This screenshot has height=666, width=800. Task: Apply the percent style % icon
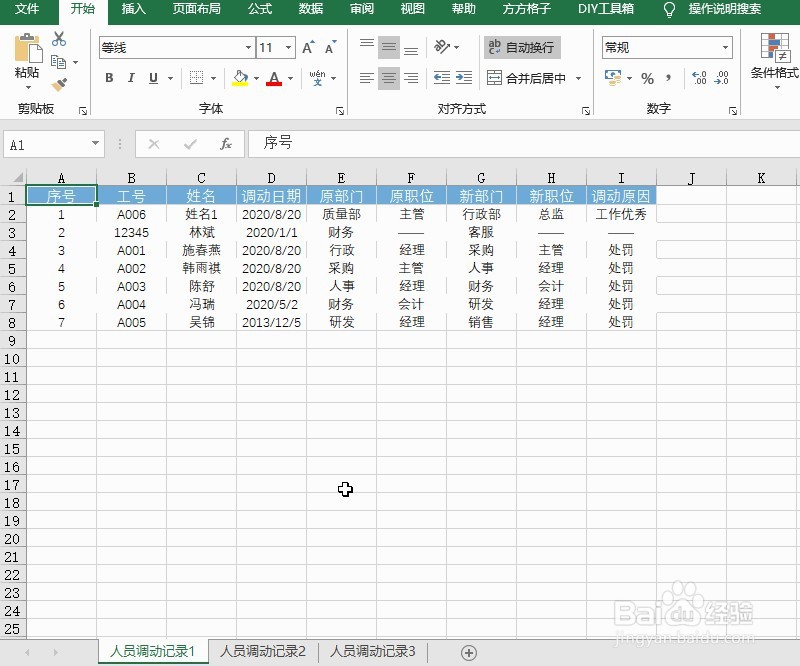pos(647,77)
